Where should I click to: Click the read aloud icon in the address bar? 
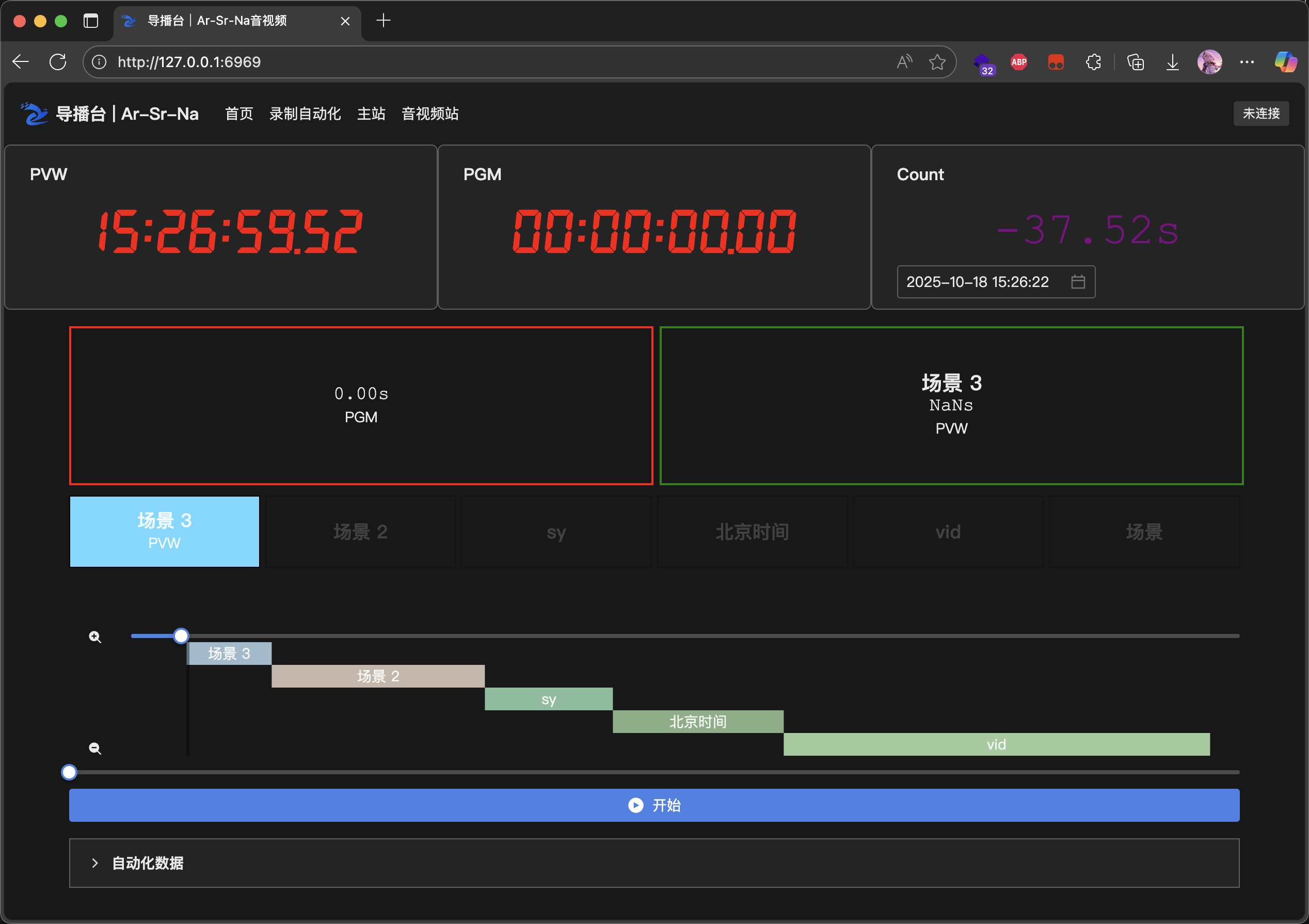click(x=904, y=61)
